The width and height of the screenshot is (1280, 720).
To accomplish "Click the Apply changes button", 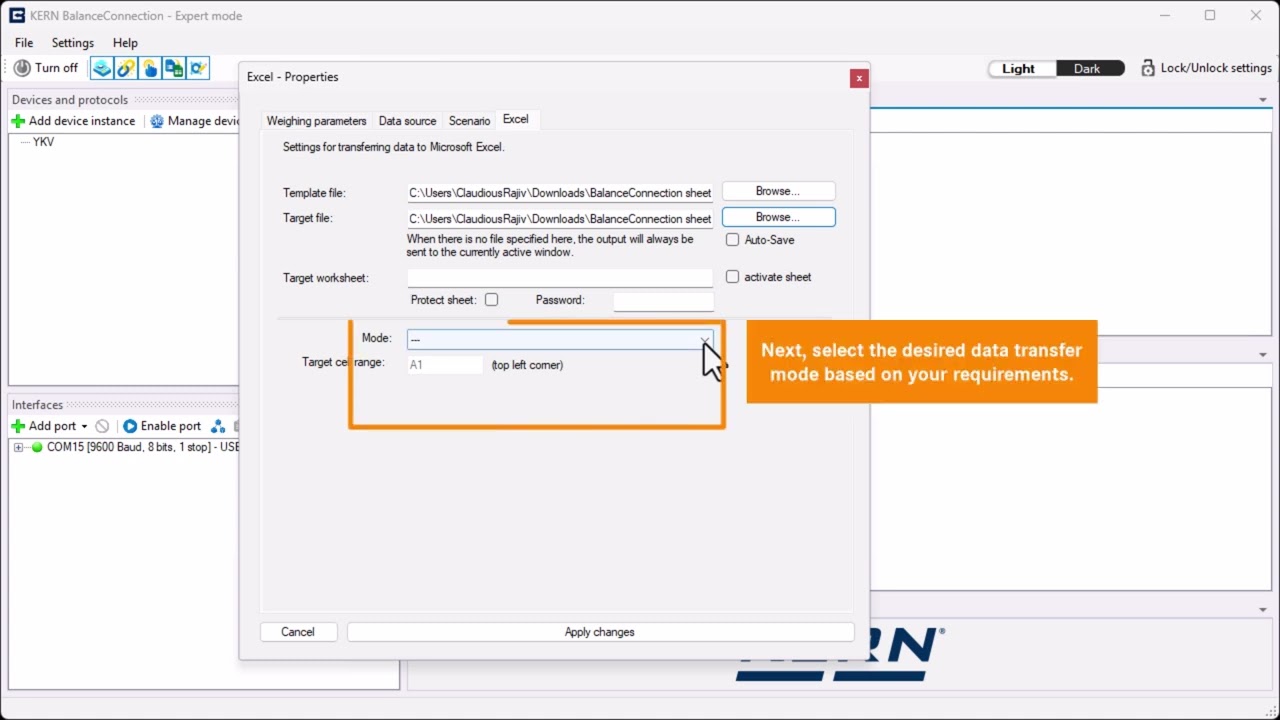I will 600,632.
